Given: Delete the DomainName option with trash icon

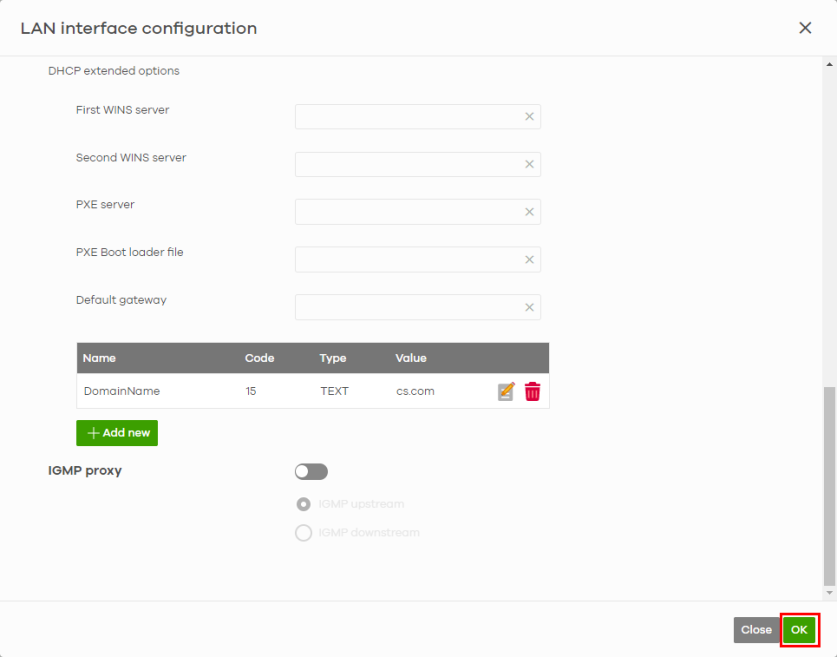Looking at the screenshot, I should [532, 392].
